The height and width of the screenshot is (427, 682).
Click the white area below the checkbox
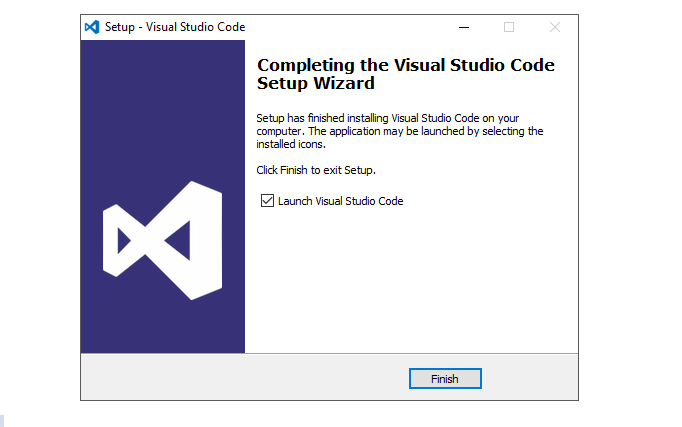pyautogui.click(x=410, y=280)
